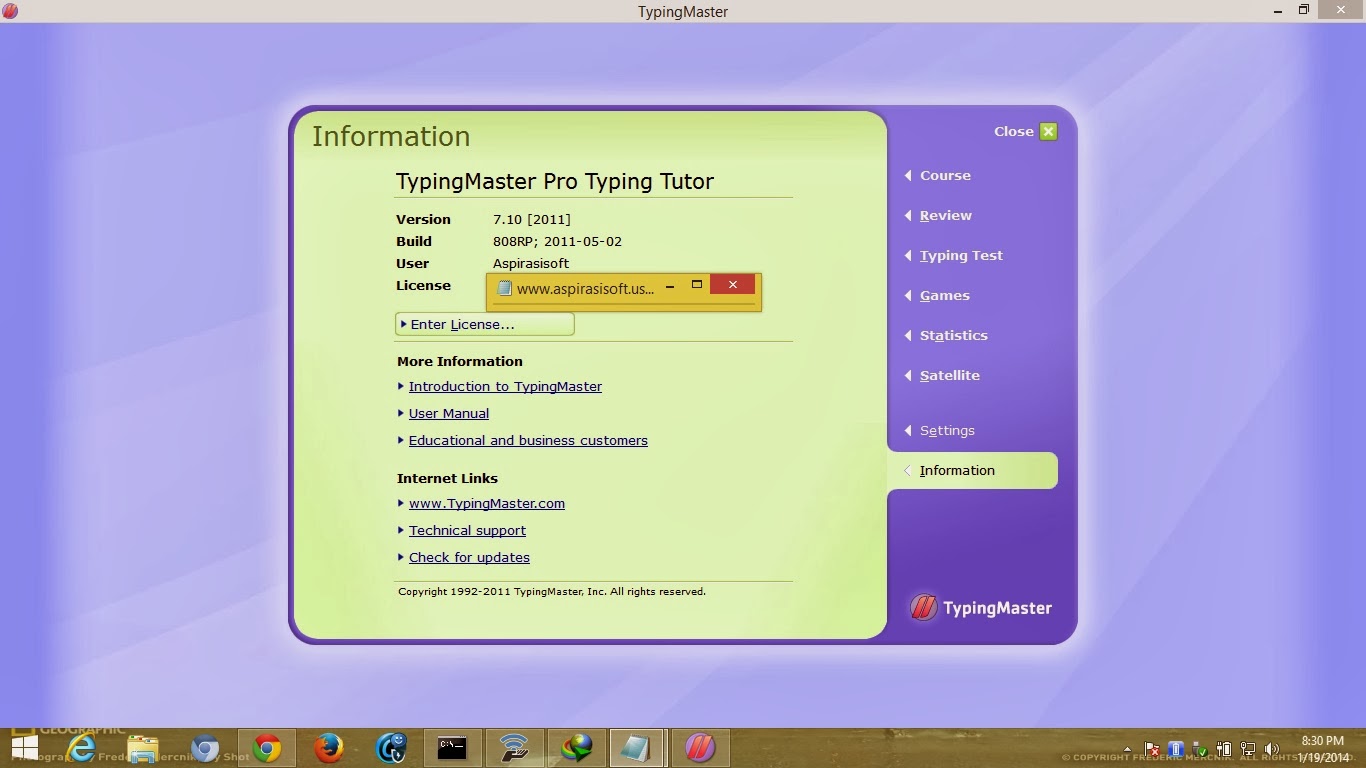Minimize the TypingMaster main window

[1278, 11]
